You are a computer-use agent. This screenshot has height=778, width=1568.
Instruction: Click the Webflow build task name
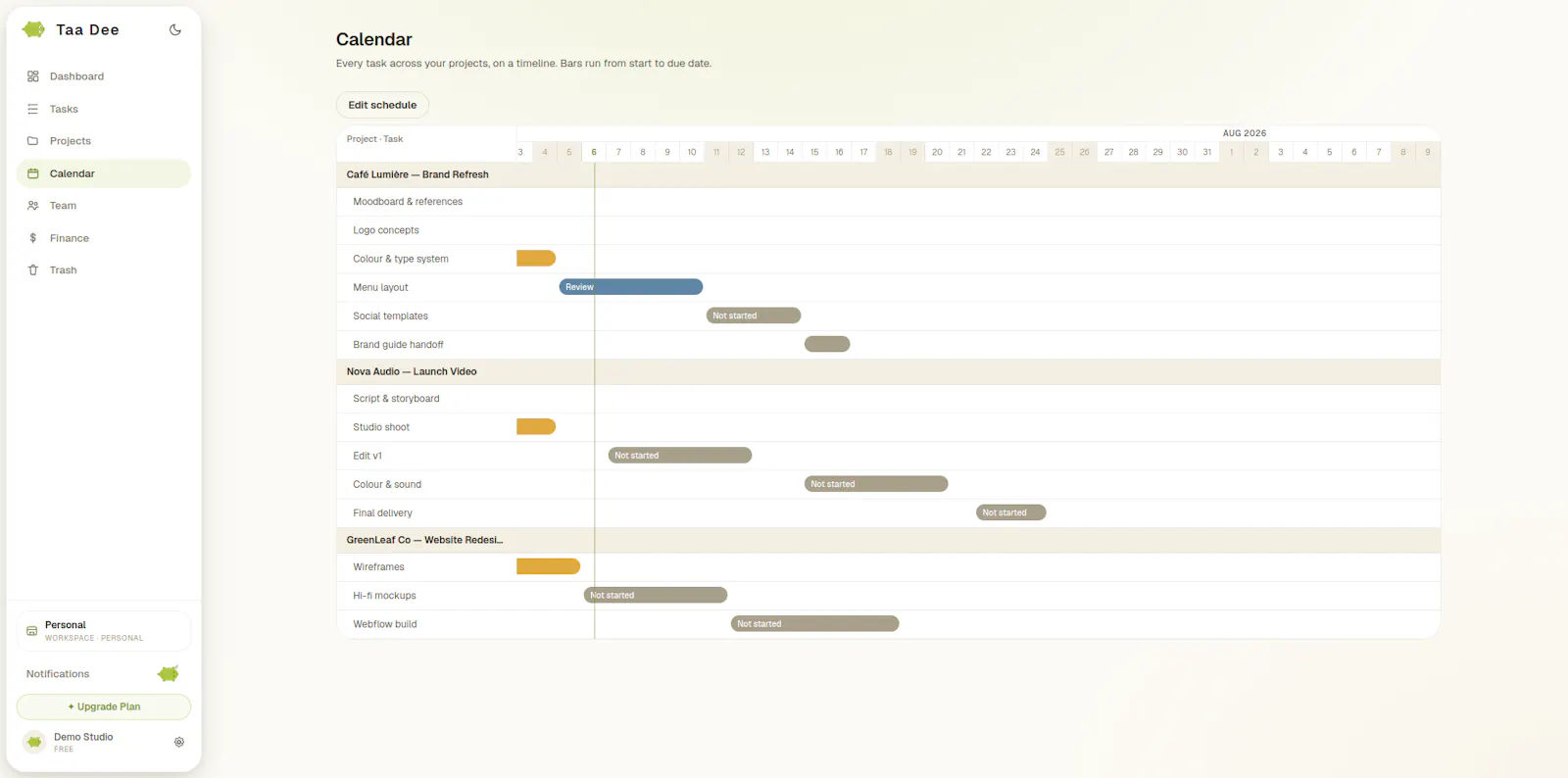pyautogui.click(x=385, y=623)
